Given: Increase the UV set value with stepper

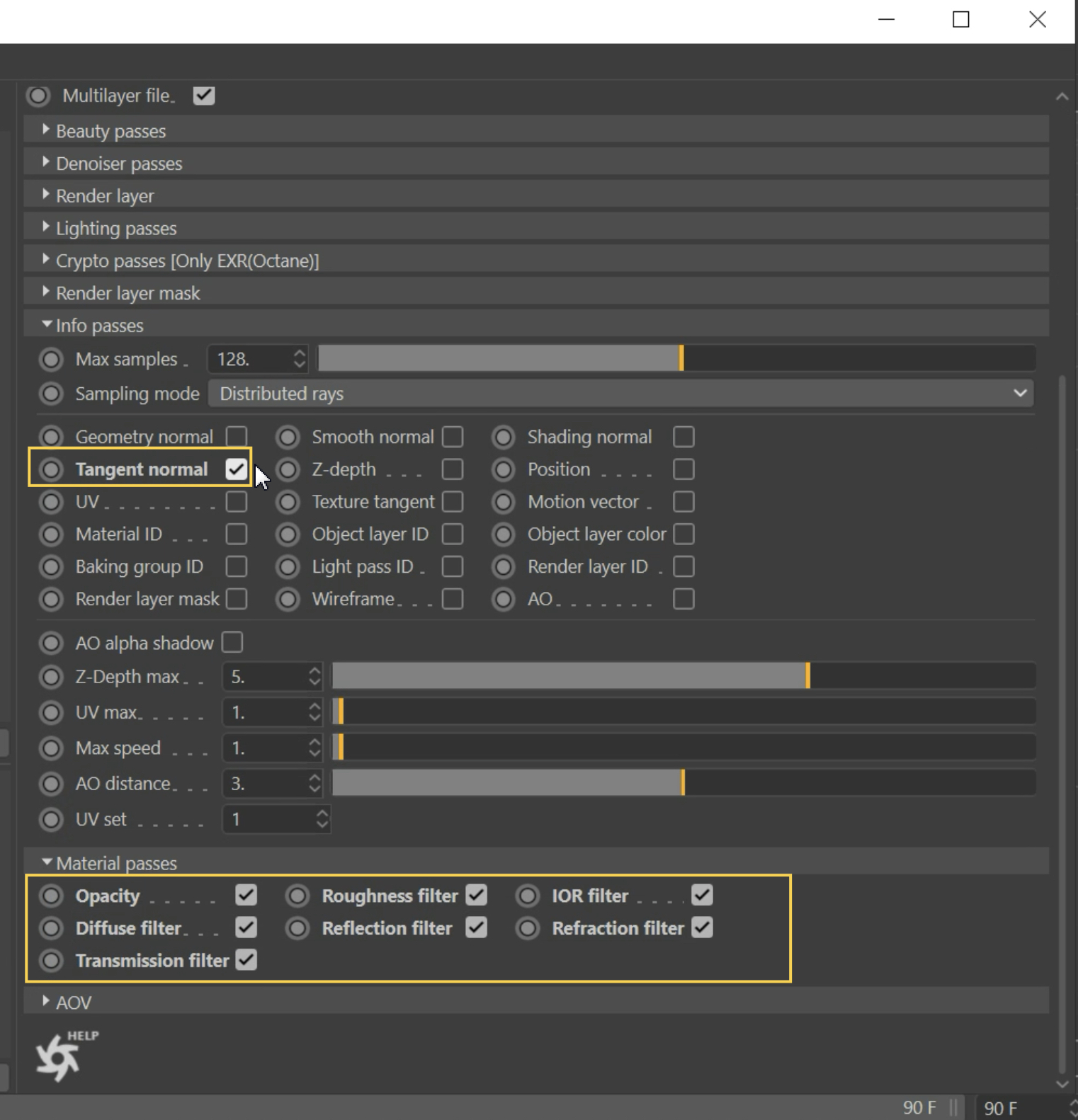Looking at the screenshot, I should 322,813.
